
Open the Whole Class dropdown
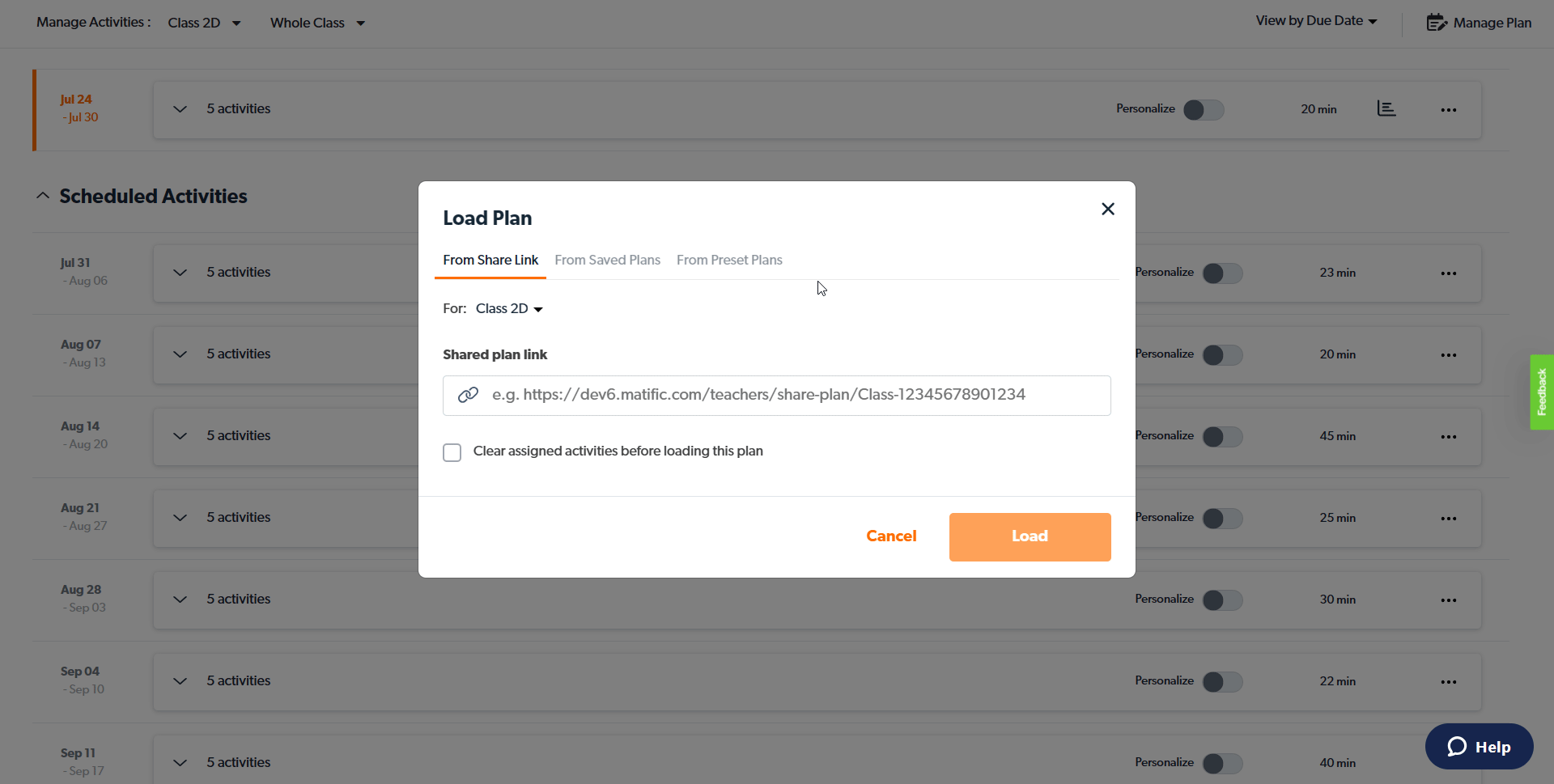point(316,23)
